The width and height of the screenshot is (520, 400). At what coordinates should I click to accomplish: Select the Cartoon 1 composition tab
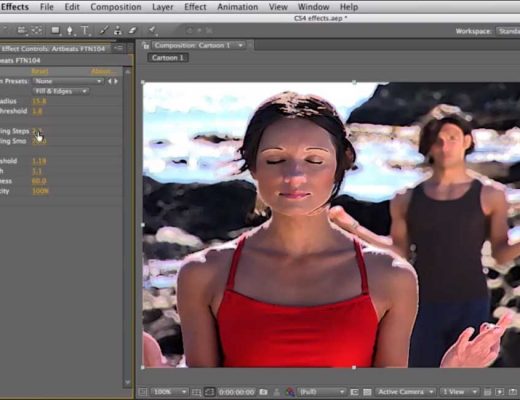(168, 58)
